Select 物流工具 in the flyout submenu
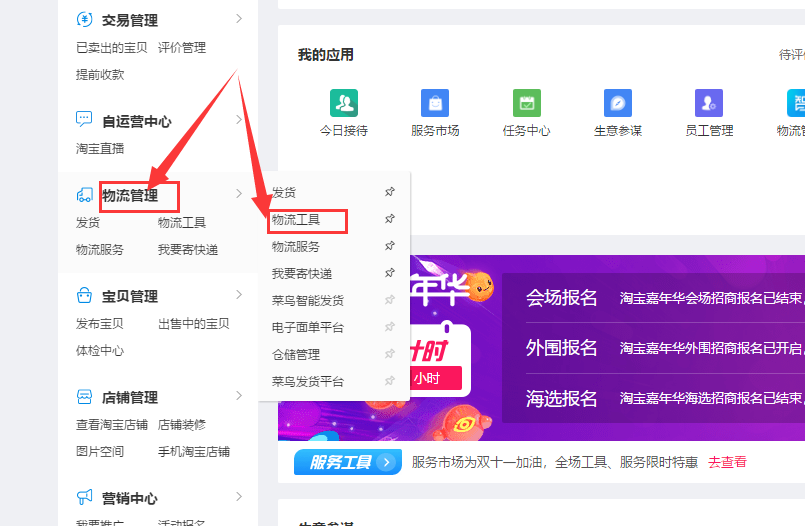805x526 pixels. pyautogui.click(x=296, y=220)
